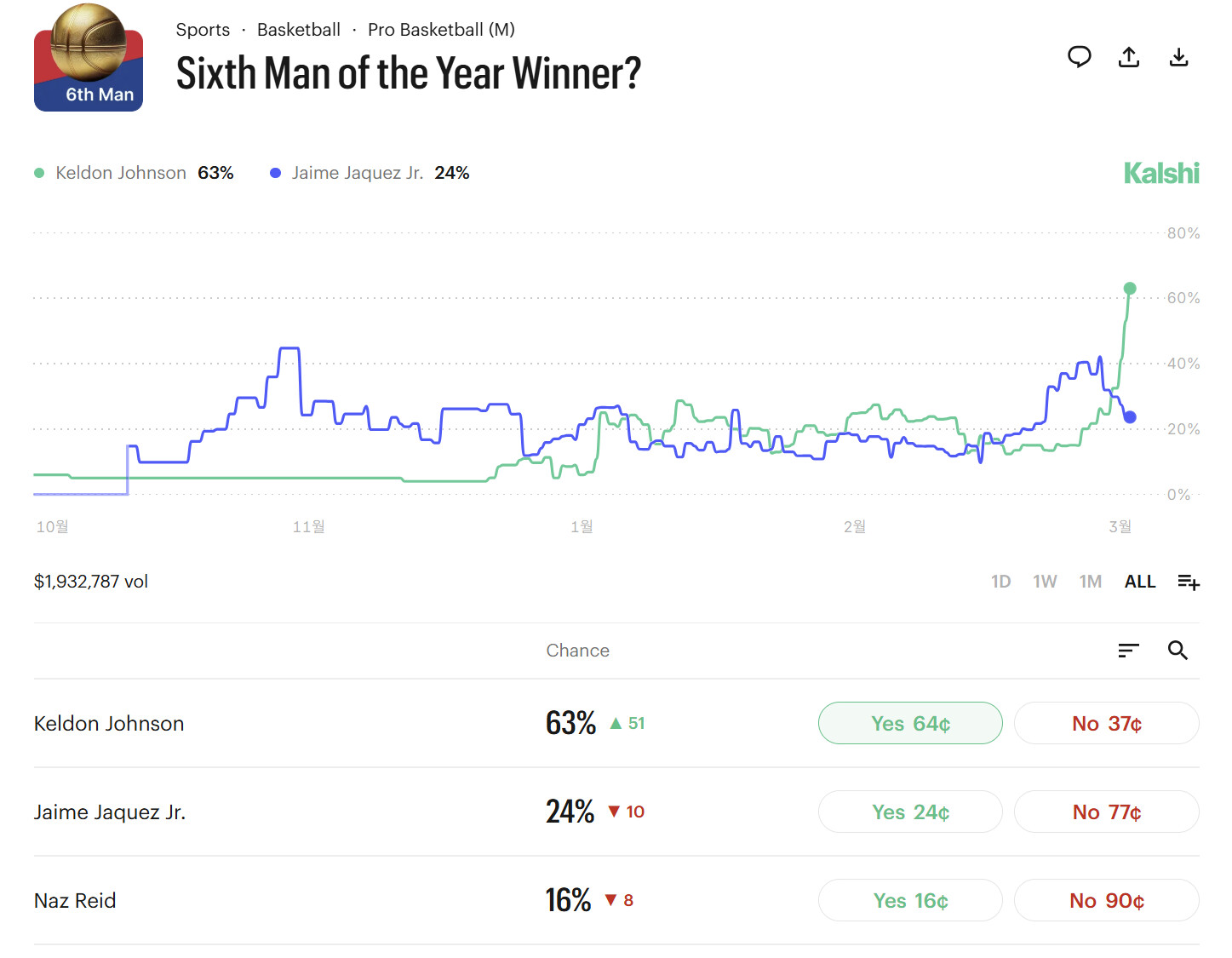Screen dimensions: 1232x958
Task: Buy Yes 24¢ for Jaime Jaquez Jr.
Action: 910,812
